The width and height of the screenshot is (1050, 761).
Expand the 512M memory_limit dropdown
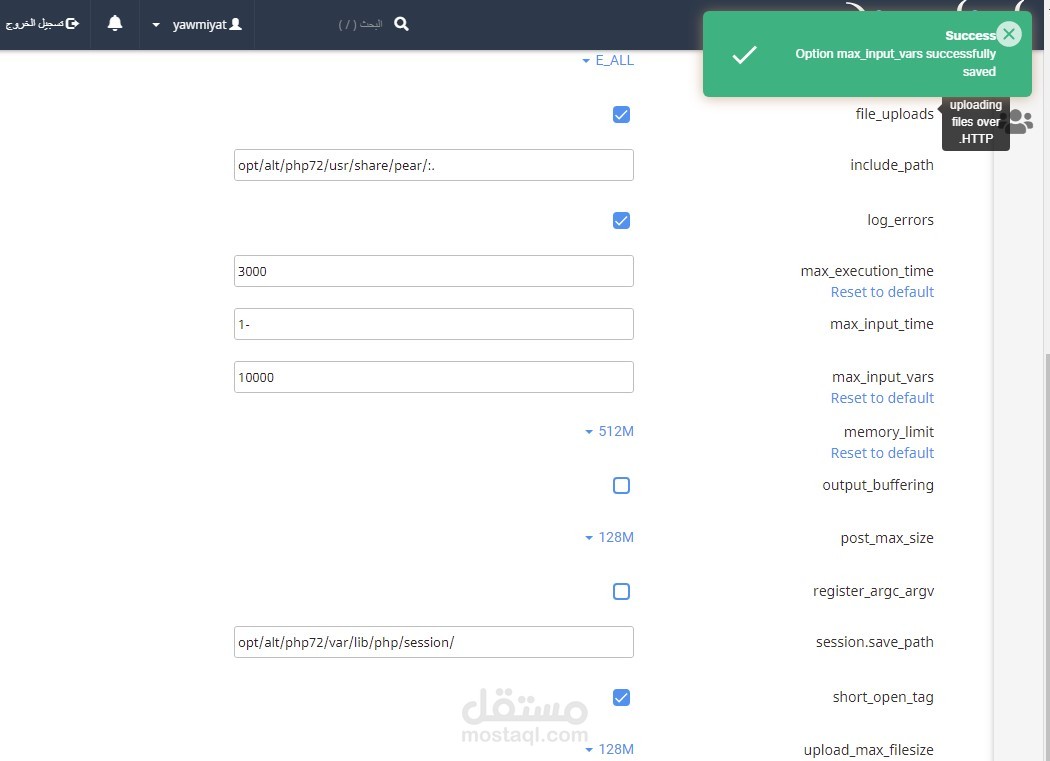pyautogui.click(x=609, y=431)
